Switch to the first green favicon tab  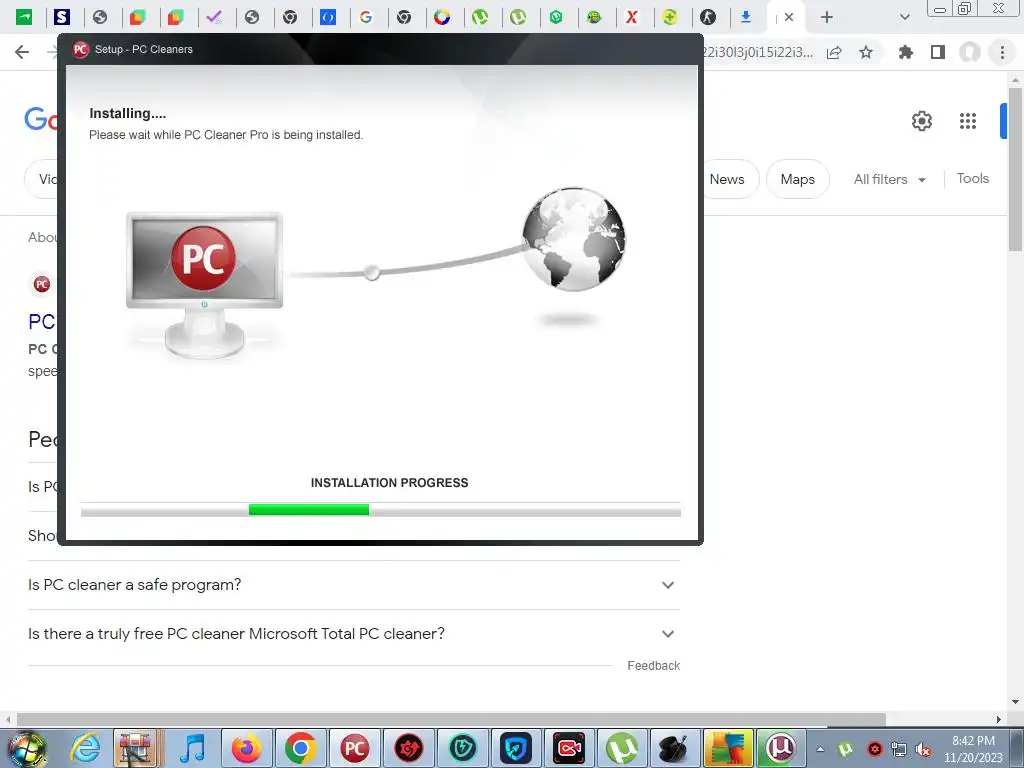pos(24,17)
